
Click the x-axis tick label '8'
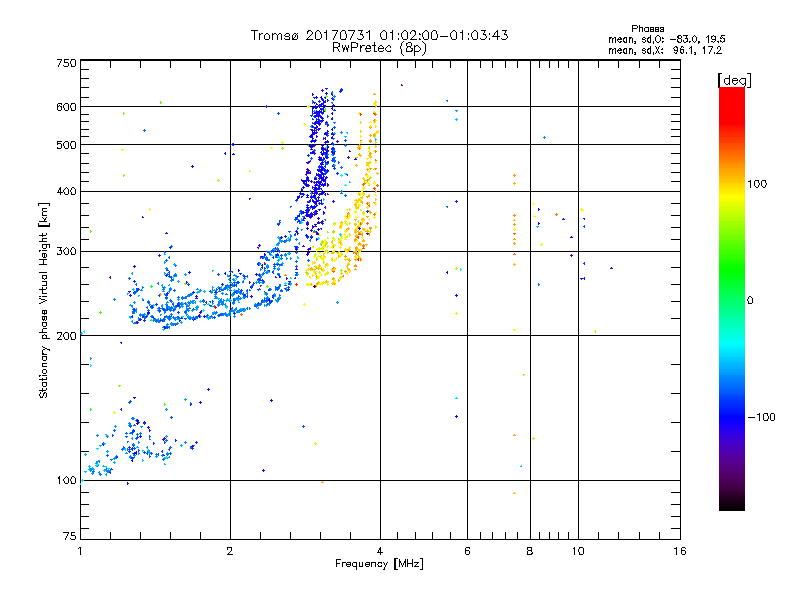tap(530, 551)
